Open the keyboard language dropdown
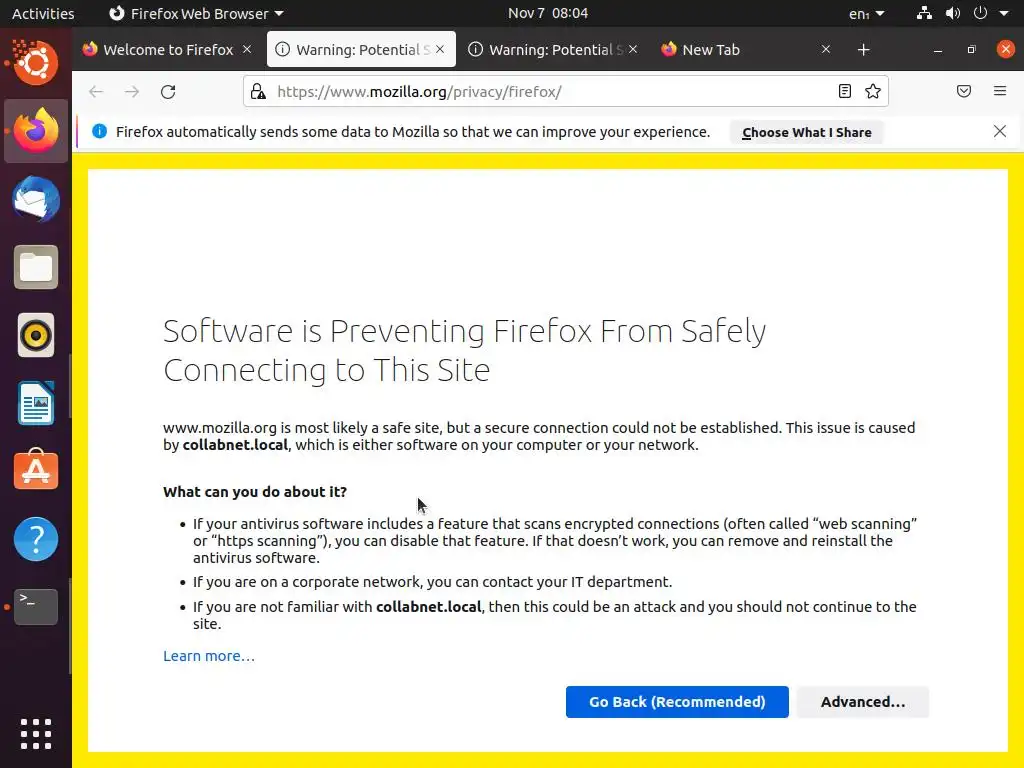1024x768 pixels. [x=866, y=13]
